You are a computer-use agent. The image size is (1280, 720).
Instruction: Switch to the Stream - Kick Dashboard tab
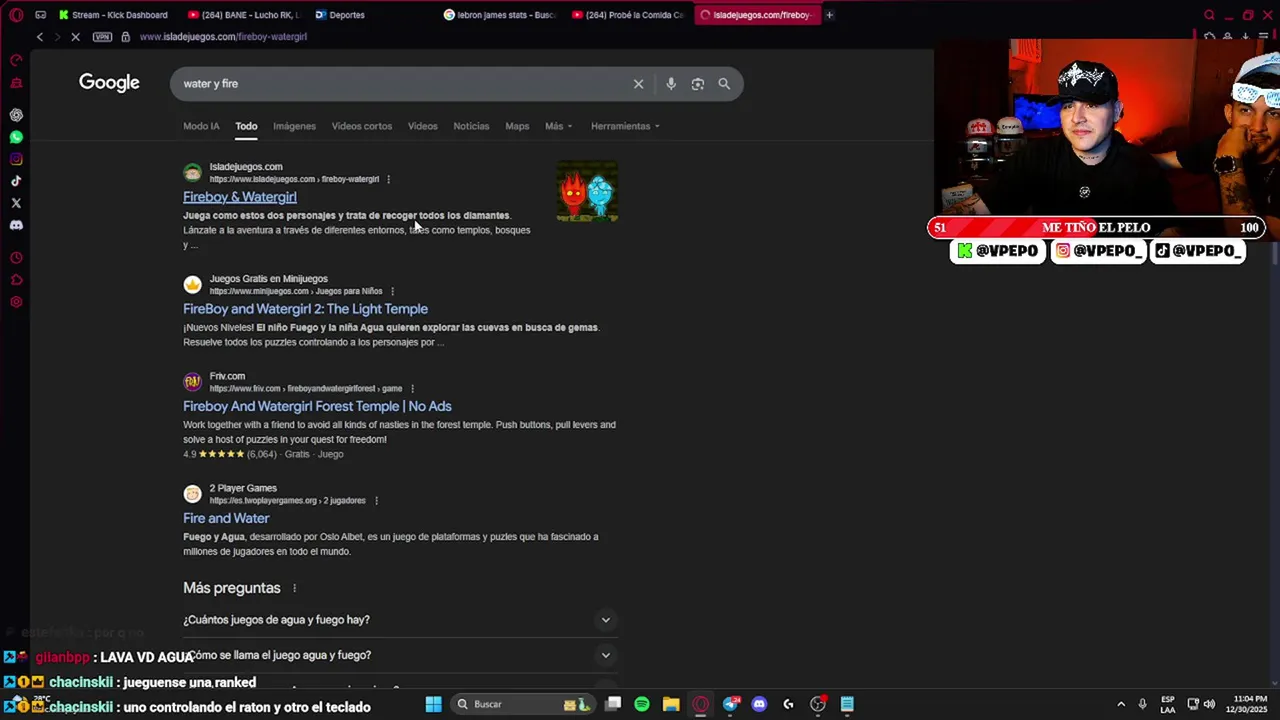coord(113,15)
